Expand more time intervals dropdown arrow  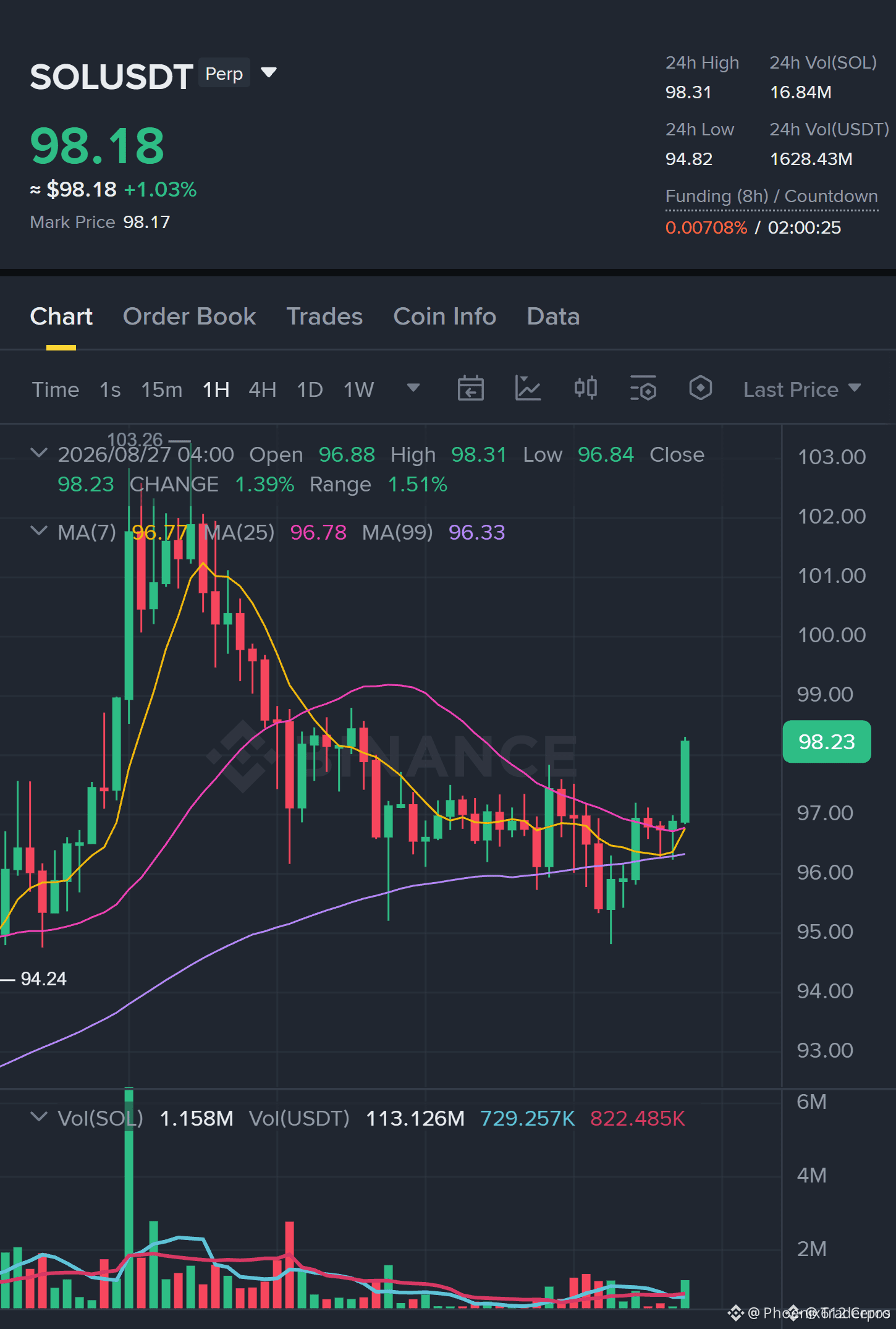[413, 388]
